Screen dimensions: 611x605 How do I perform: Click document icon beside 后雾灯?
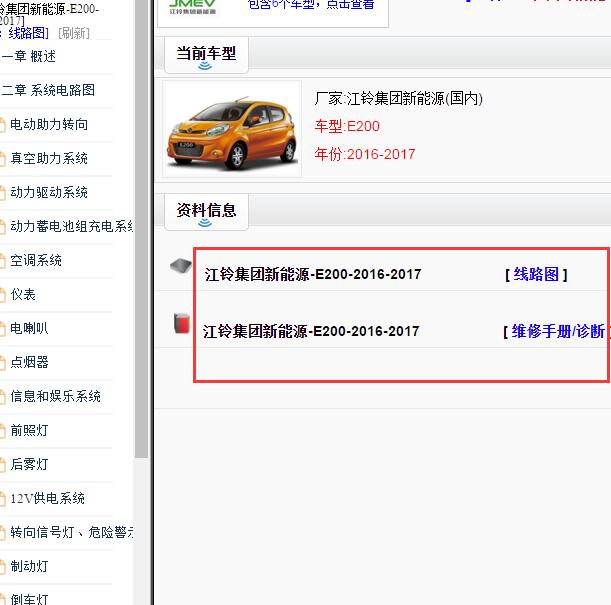(2, 465)
